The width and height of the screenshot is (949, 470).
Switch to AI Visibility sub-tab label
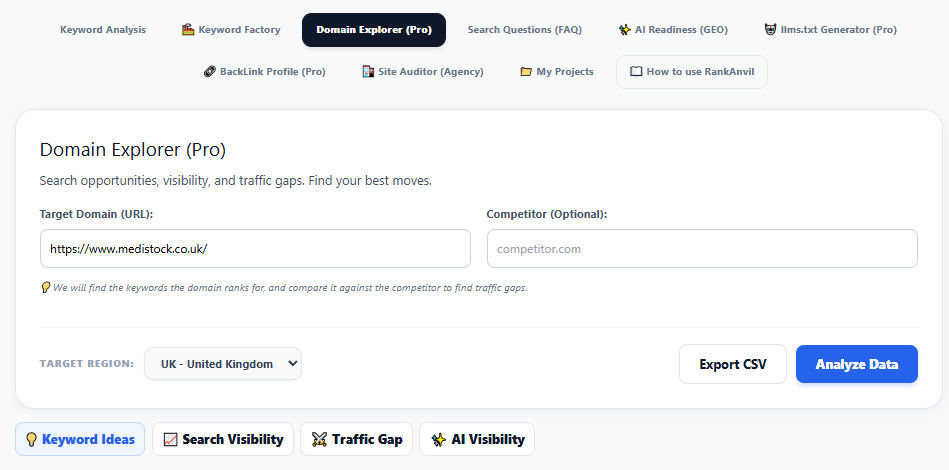[x=488, y=439]
